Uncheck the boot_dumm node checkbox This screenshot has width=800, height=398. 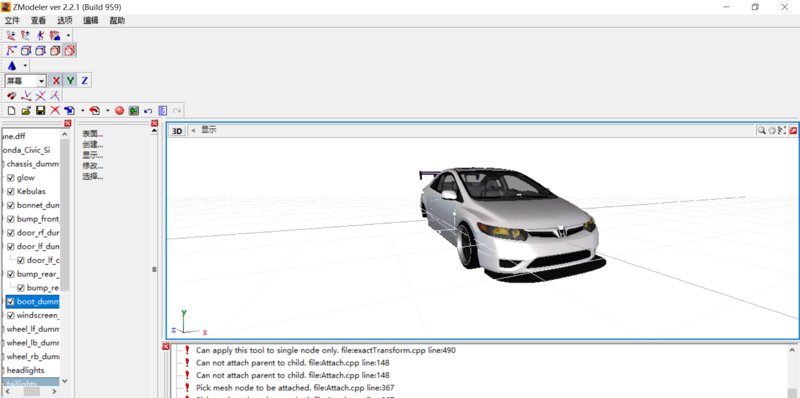[11, 302]
